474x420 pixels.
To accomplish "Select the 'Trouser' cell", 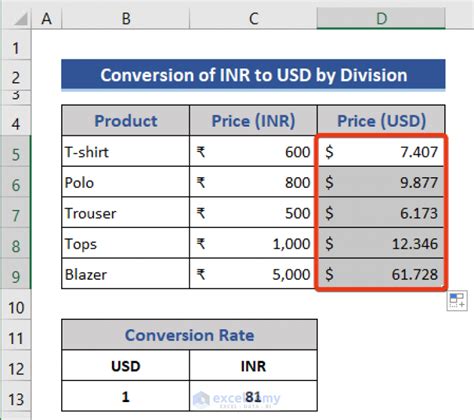I will [126, 212].
